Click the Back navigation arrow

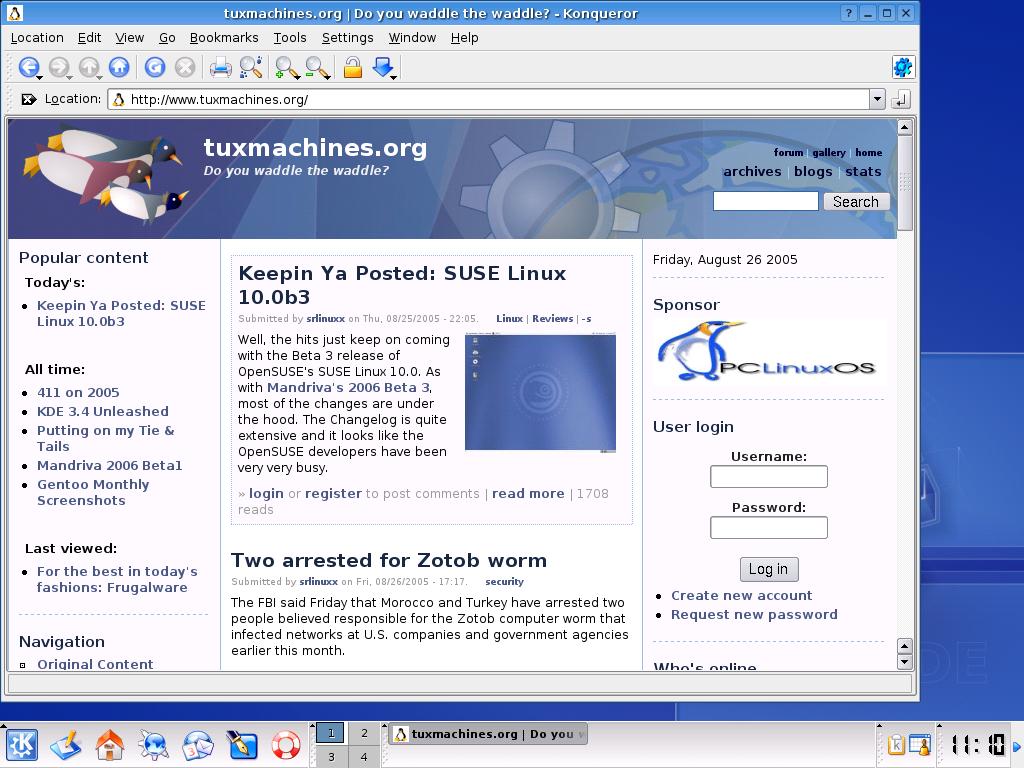(27, 67)
